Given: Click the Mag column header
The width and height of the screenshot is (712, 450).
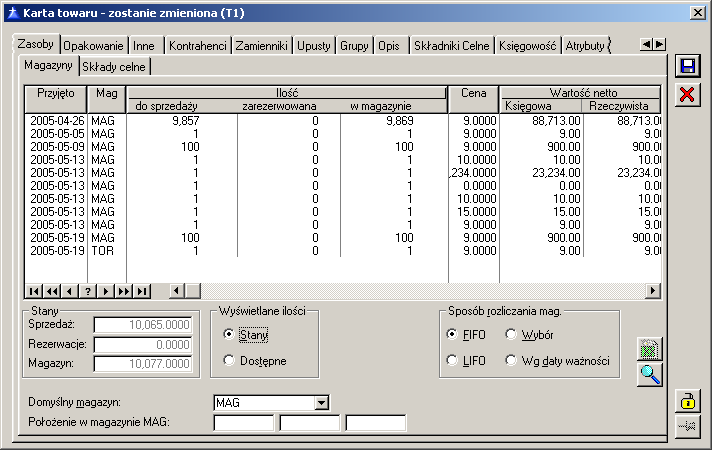Looking at the screenshot, I should 107,99.
